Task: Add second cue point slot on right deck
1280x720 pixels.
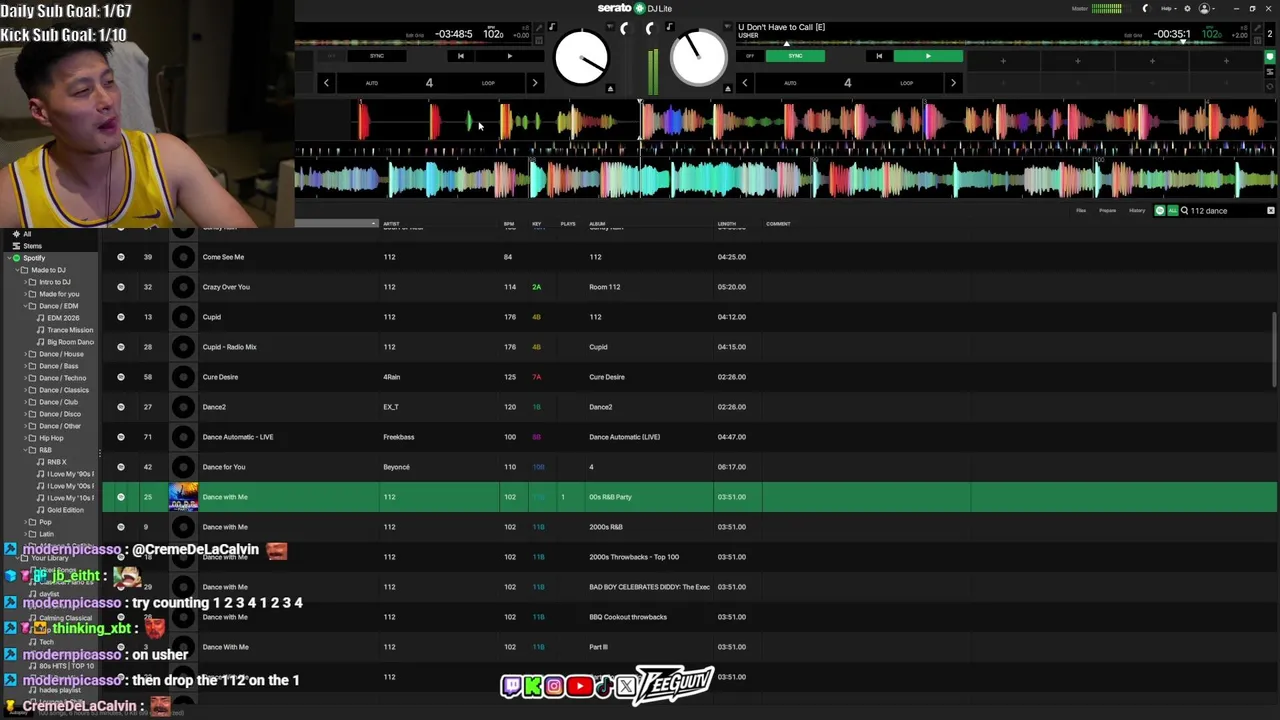Action: pos(1077,61)
